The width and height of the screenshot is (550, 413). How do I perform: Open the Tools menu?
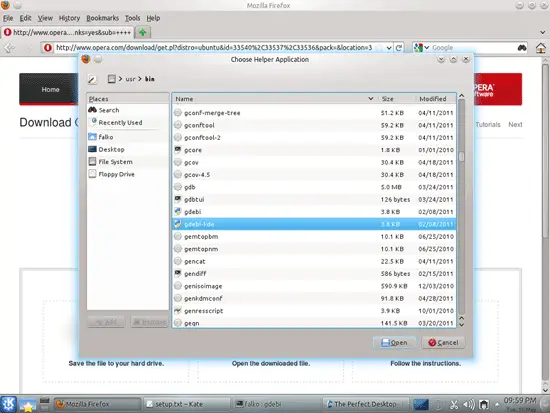click(133, 18)
